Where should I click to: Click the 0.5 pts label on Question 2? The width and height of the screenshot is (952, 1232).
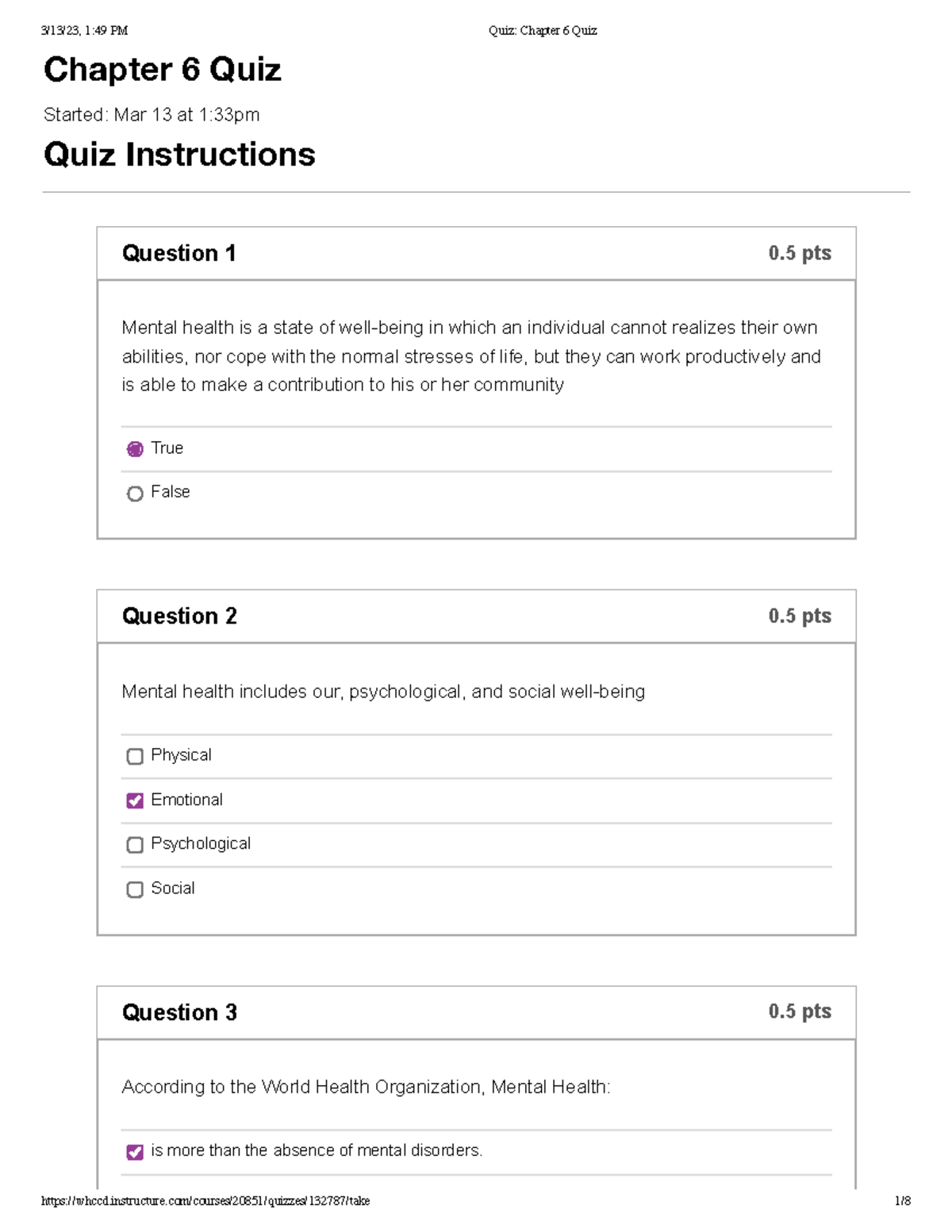click(x=800, y=616)
